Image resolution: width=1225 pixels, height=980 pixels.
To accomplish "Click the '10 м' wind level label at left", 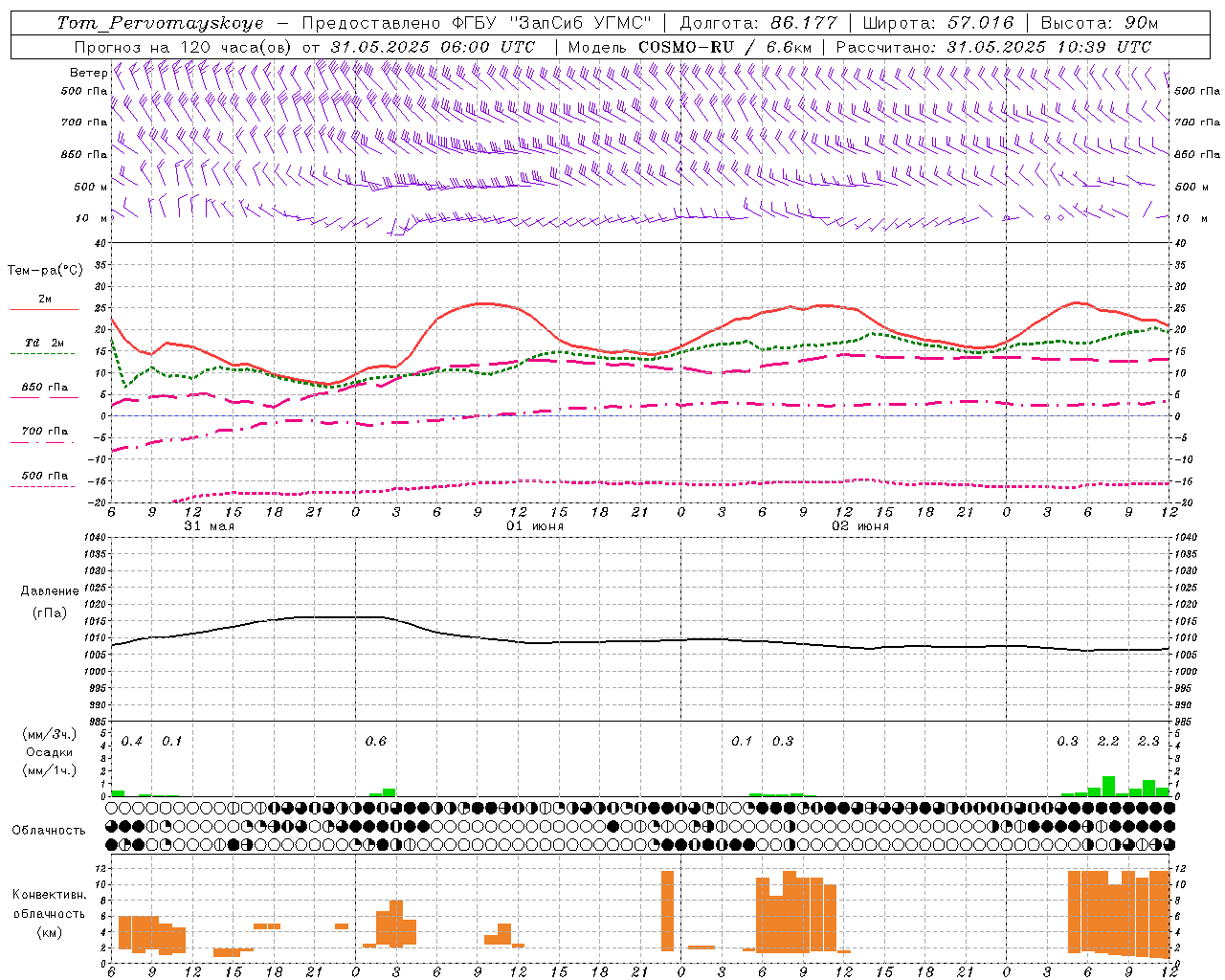I will click(91, 218).
